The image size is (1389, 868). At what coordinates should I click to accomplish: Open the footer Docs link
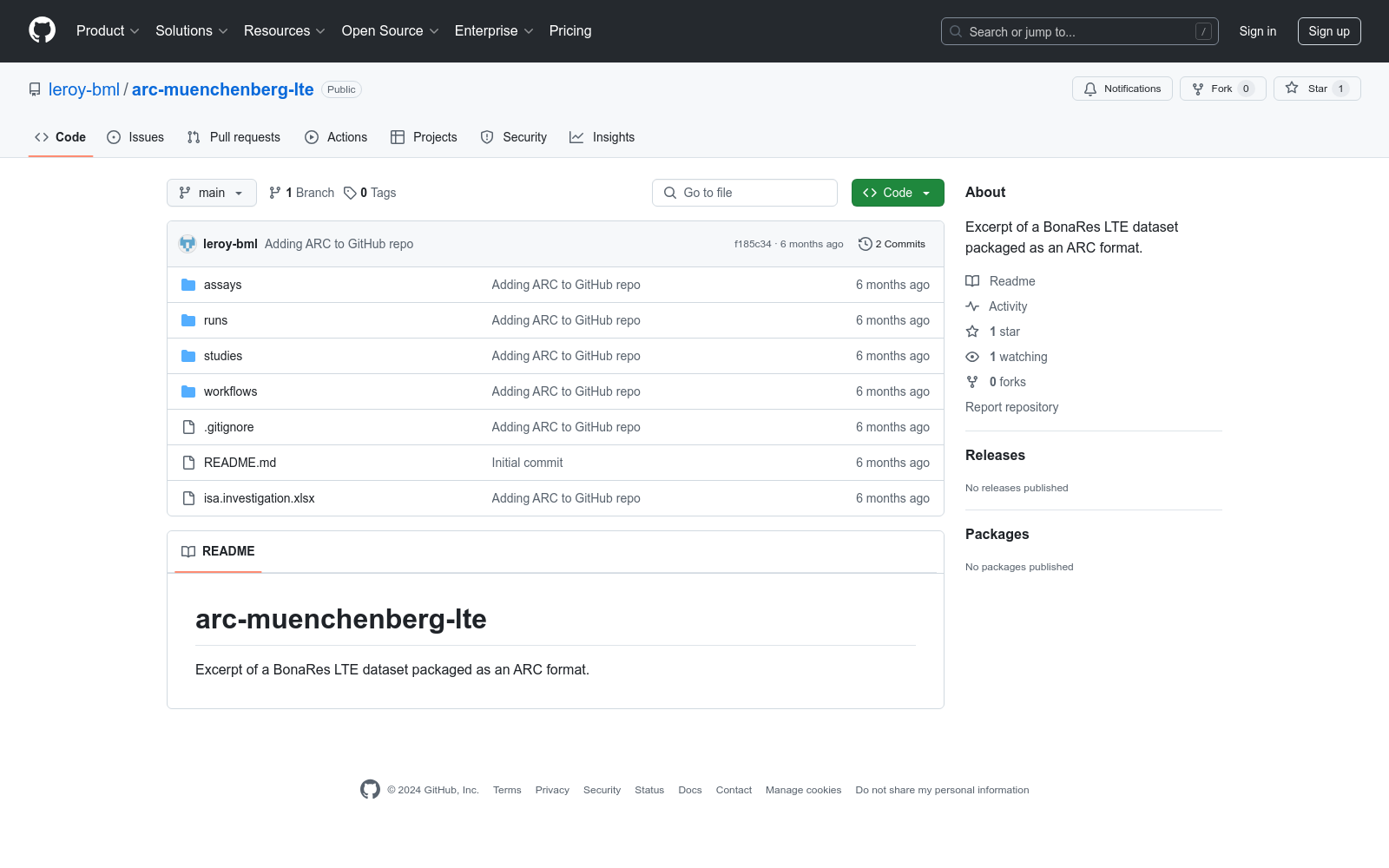(x=690, y=790)
